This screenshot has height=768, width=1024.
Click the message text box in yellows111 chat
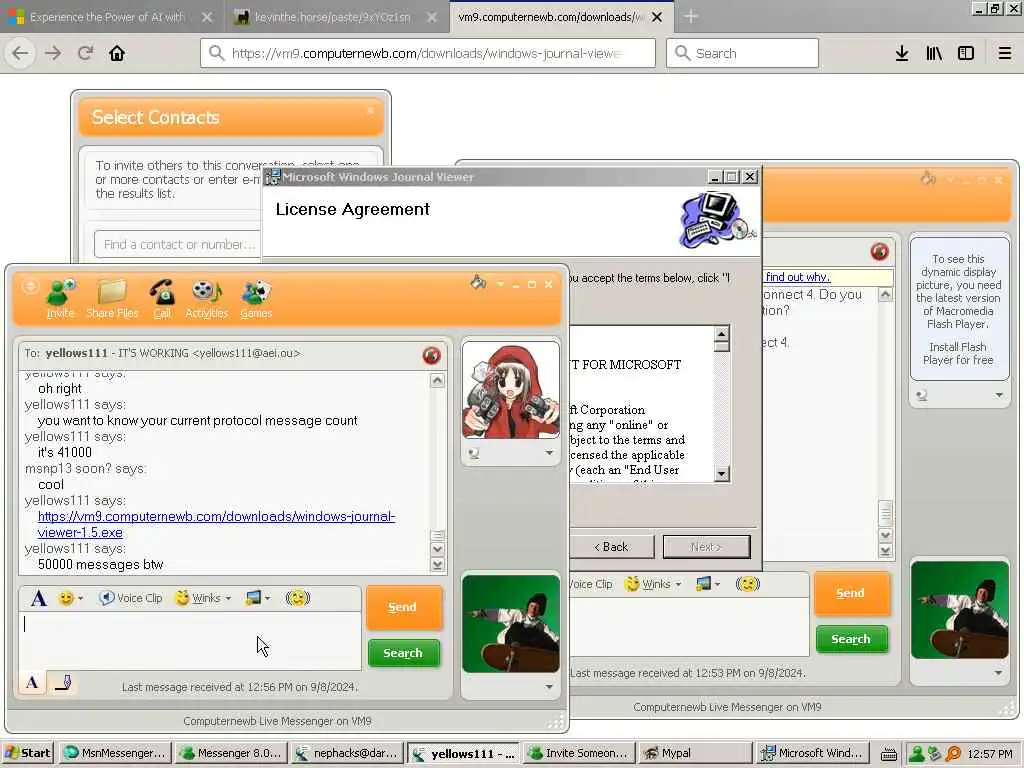190,641
